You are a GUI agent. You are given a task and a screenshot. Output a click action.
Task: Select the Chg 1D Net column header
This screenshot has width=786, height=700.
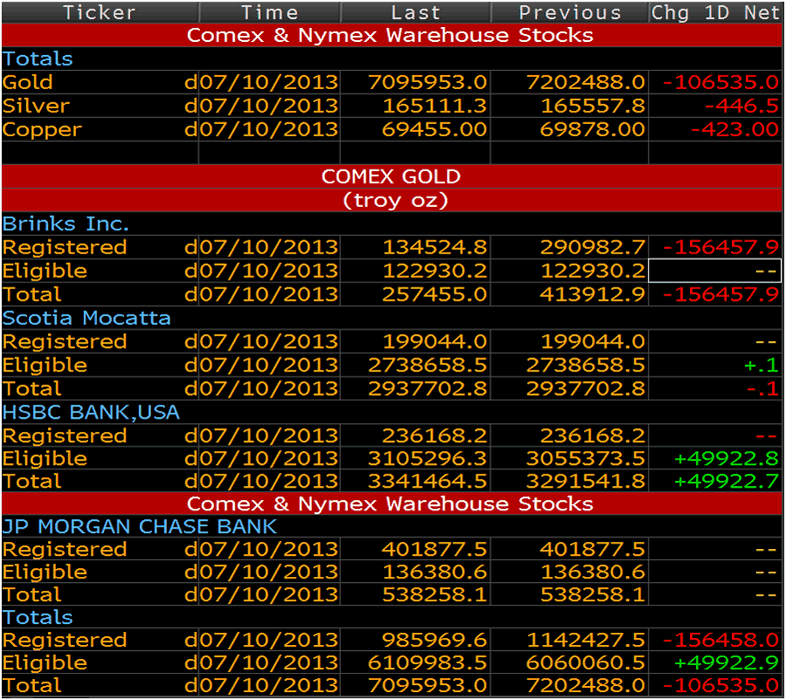coord(715,13)
